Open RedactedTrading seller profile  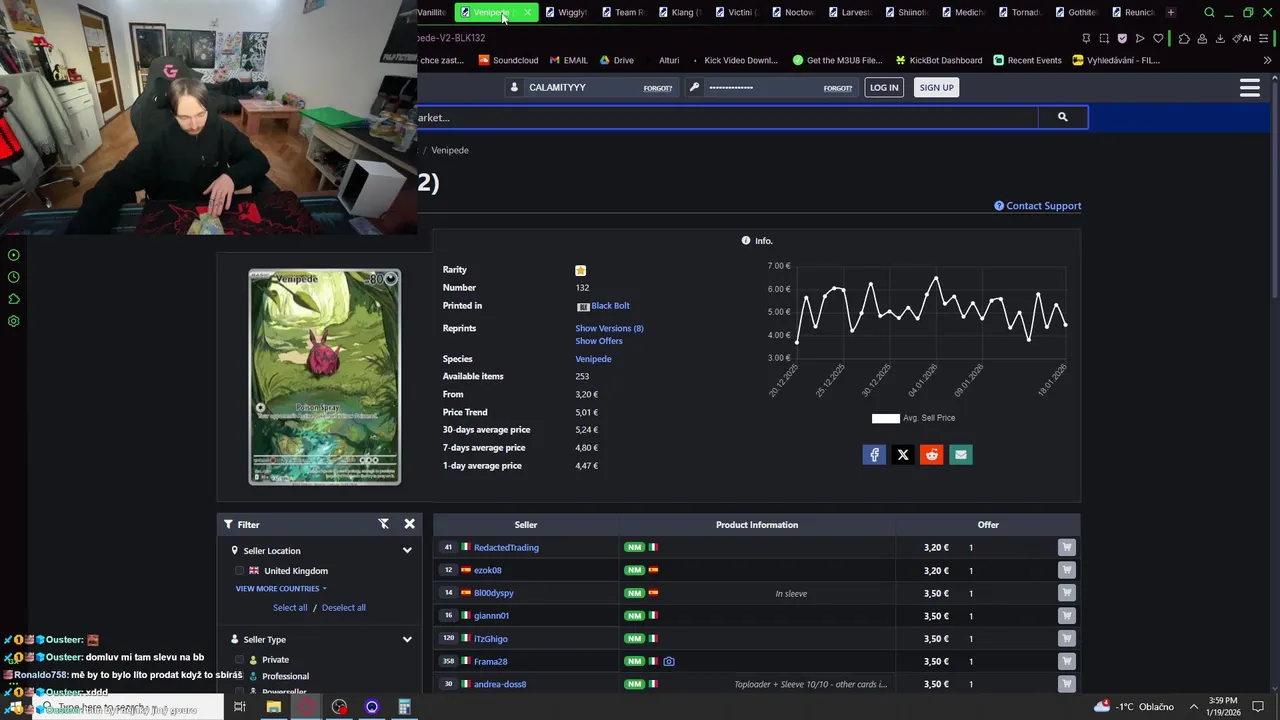506,548
